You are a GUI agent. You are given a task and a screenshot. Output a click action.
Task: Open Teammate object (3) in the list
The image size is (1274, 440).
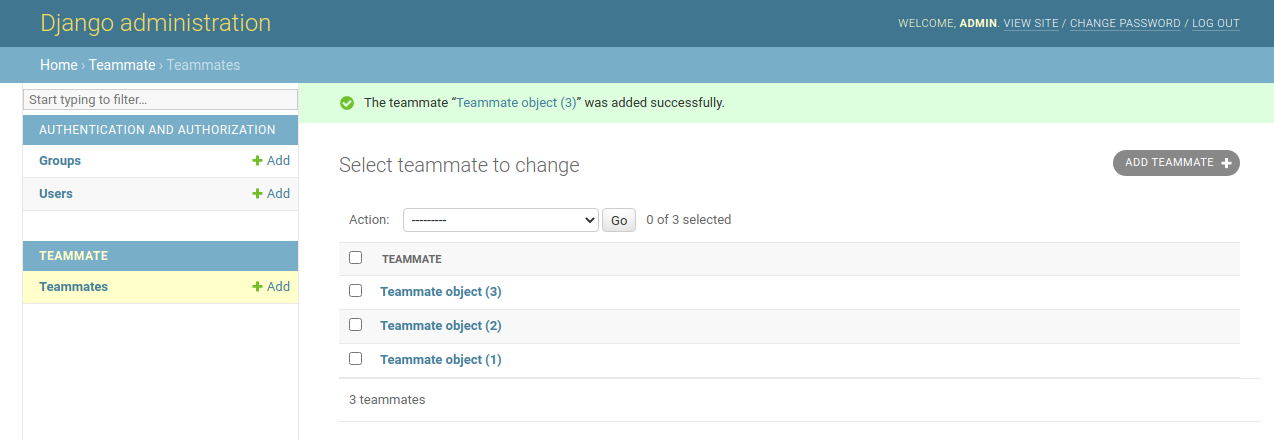(440, 292)
